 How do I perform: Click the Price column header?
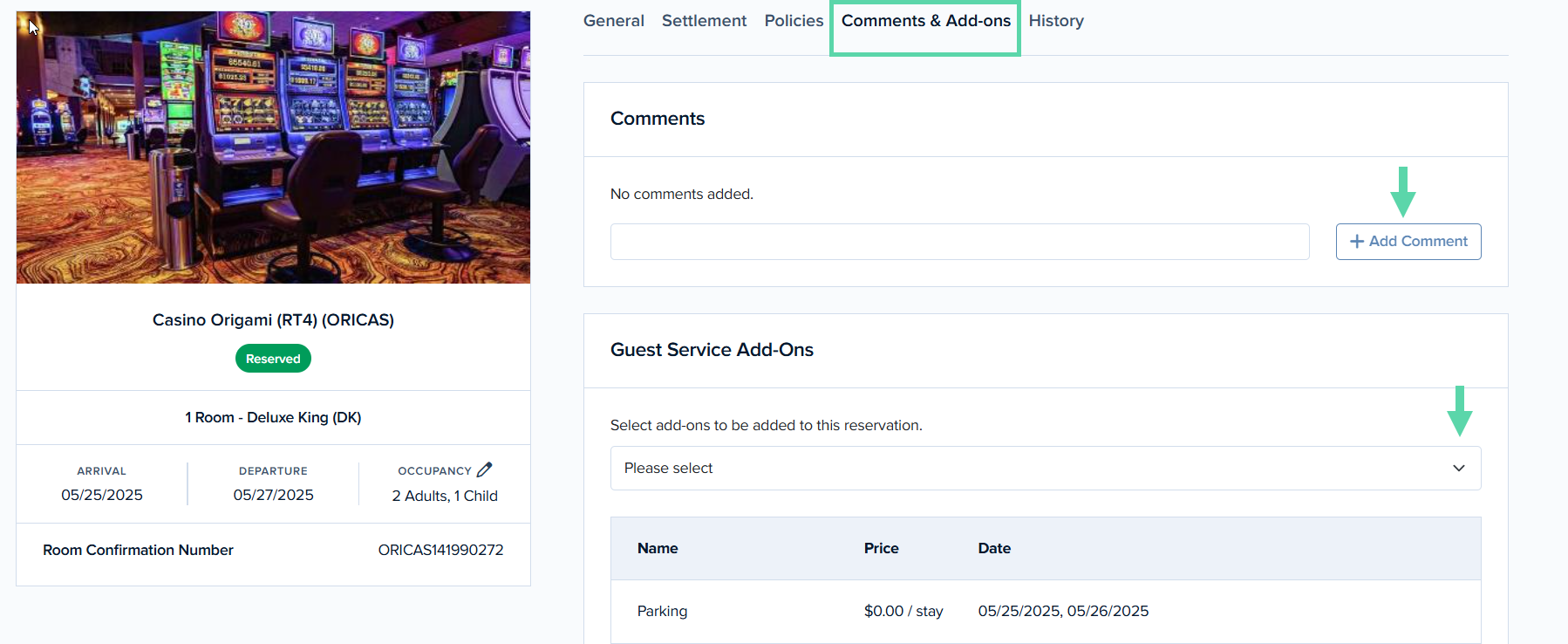pyautogui.click(x=881, y=549)
